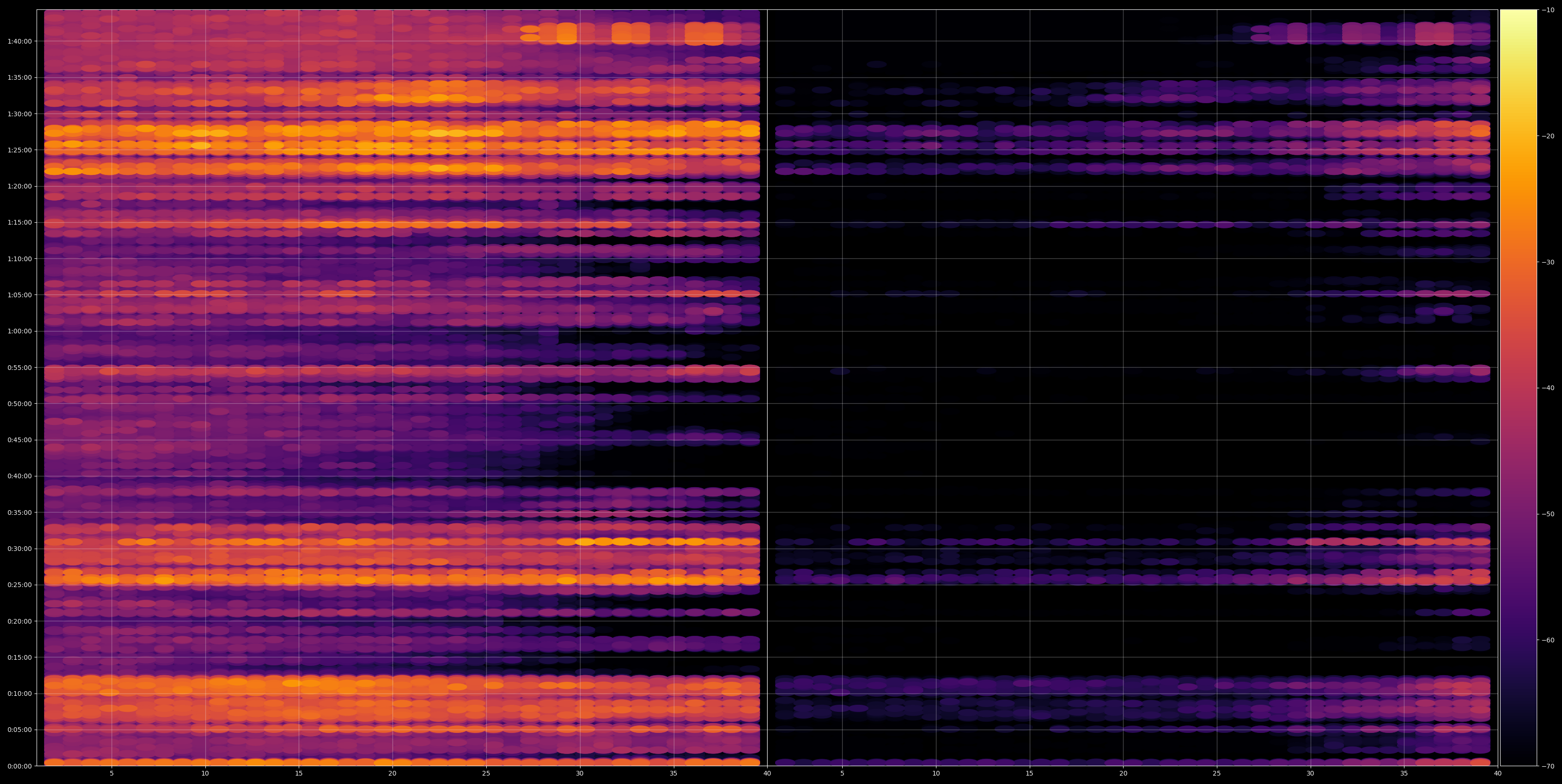Image resolution: width=1562 pixels, height=784 pixels.
Task: Click the −40 colorbar tick label
Action: tap(1548, 388)
